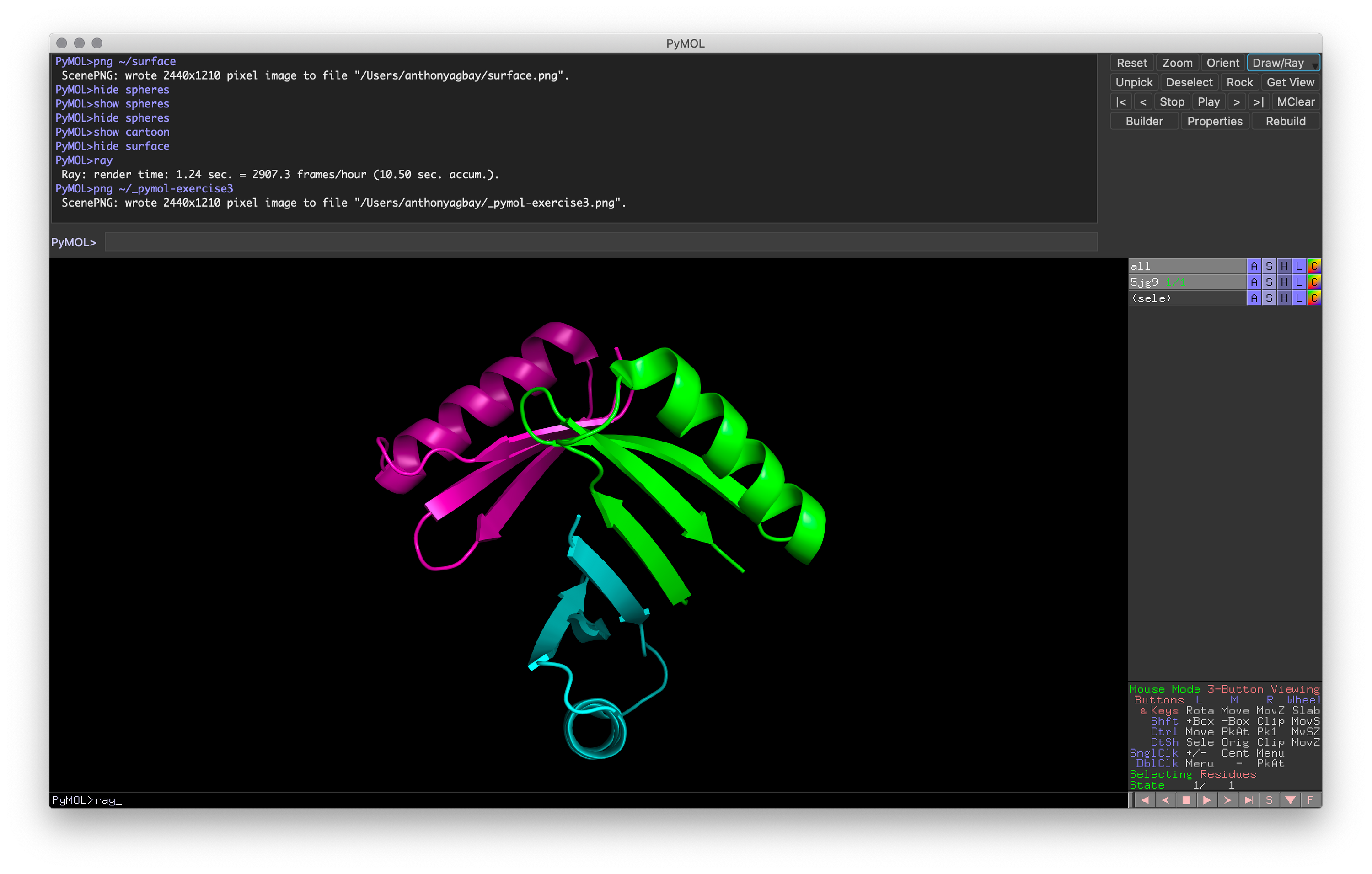Click the 'hide surface' line in the log
The height and width of the screenshot is (874, 1372).
pyautogui.click(x=112, y=146)
